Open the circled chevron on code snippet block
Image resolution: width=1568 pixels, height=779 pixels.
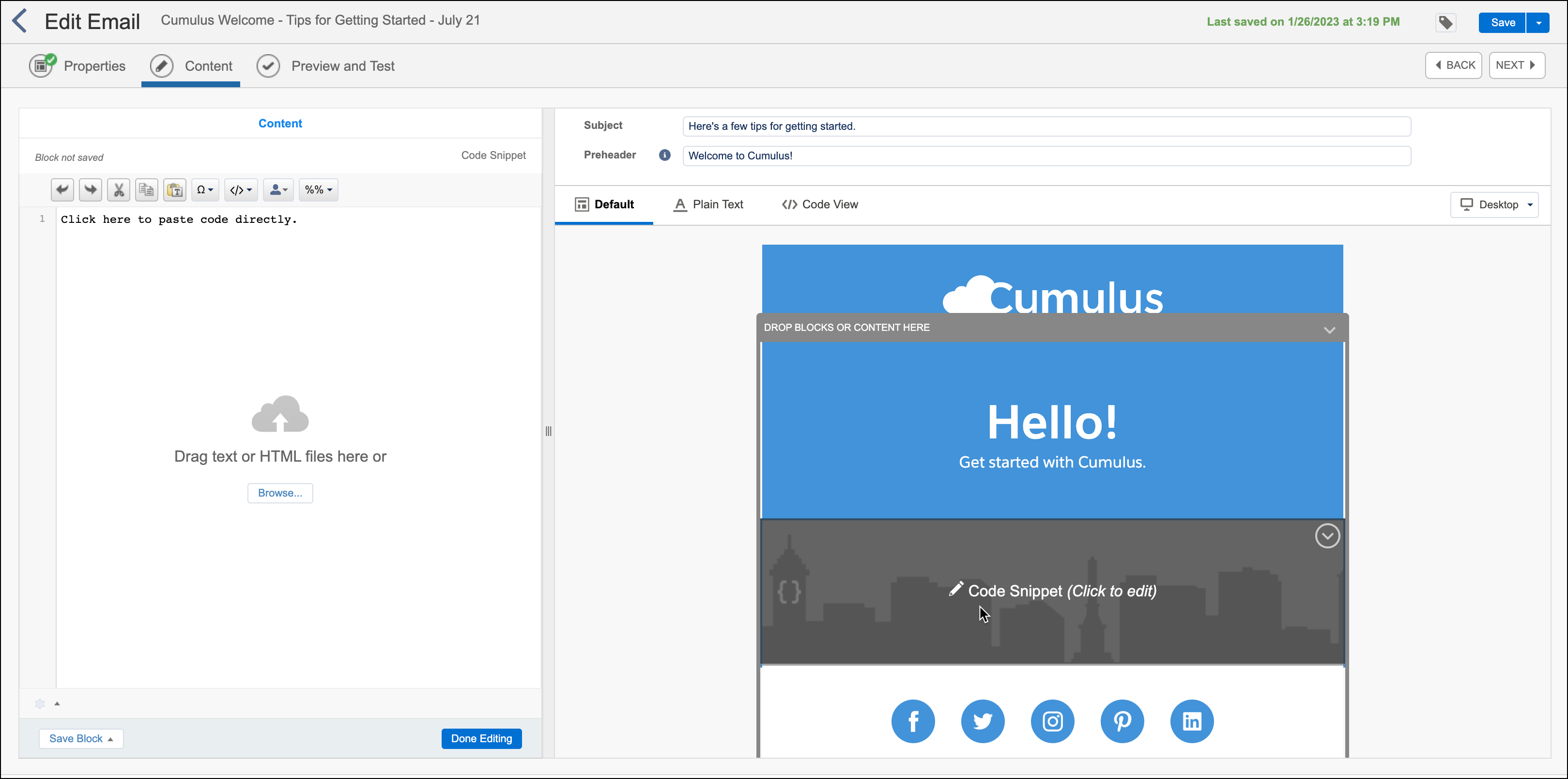tap(1327, 536)
